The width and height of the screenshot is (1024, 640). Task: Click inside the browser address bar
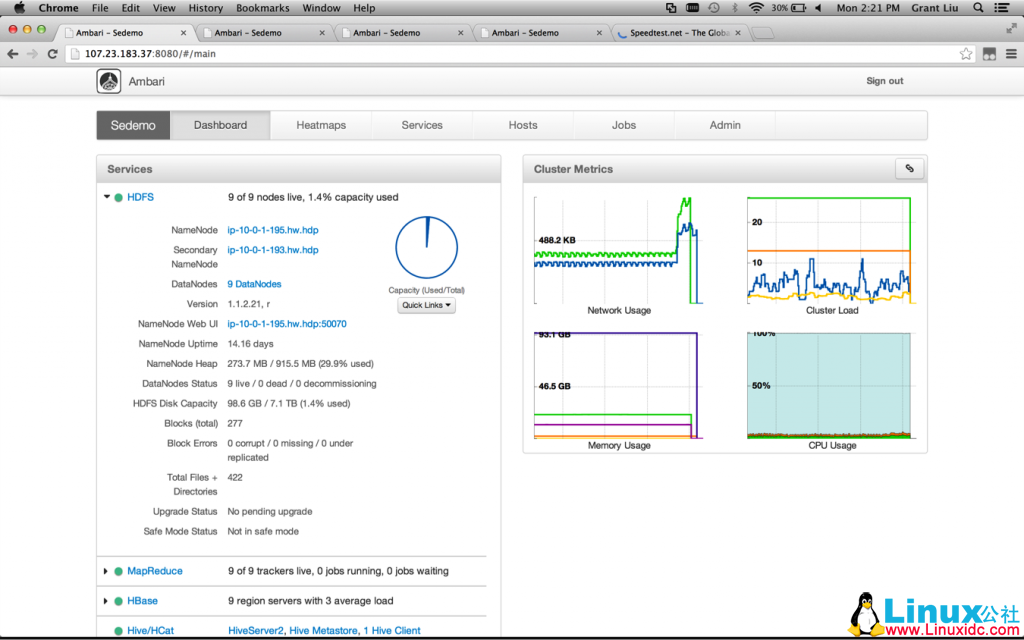pos(300,54)
